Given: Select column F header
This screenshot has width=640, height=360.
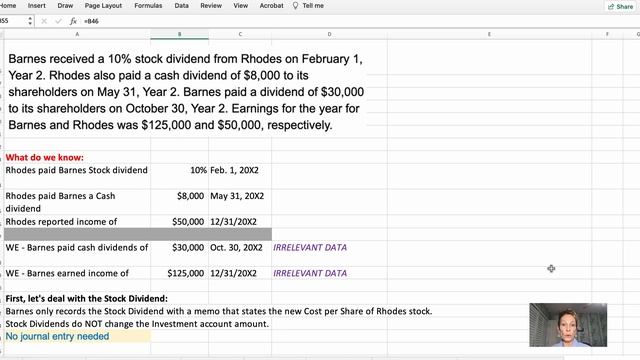Looking at the screenshot, I should click(x=607, y=35).
